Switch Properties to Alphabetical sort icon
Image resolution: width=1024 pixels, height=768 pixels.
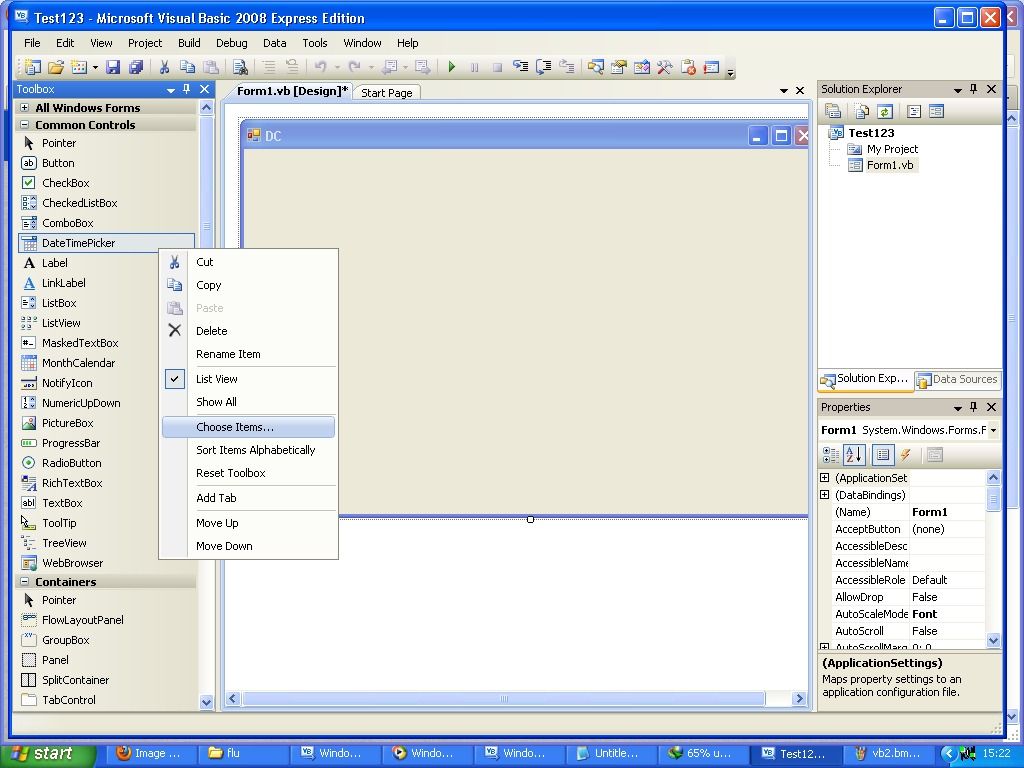click(854, 455)
